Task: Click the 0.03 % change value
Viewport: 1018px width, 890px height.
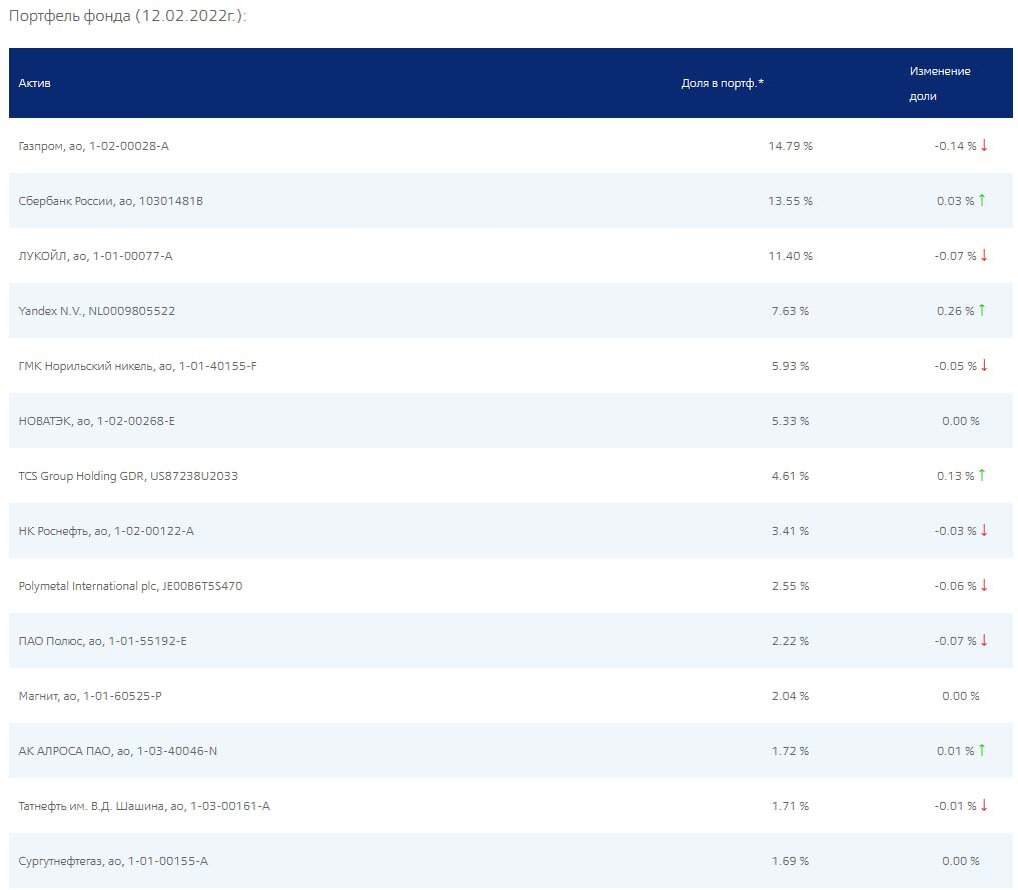Action: [x=955, y=201]
